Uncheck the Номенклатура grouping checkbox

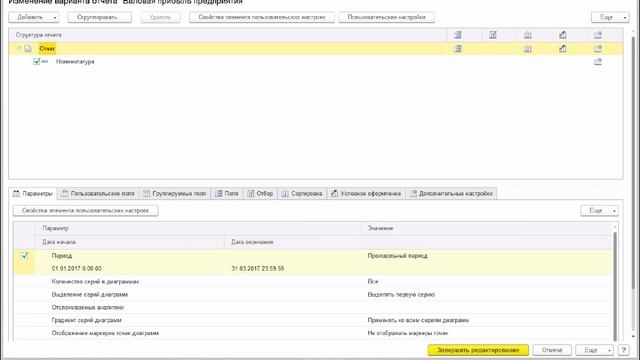[x=36, y=61]
